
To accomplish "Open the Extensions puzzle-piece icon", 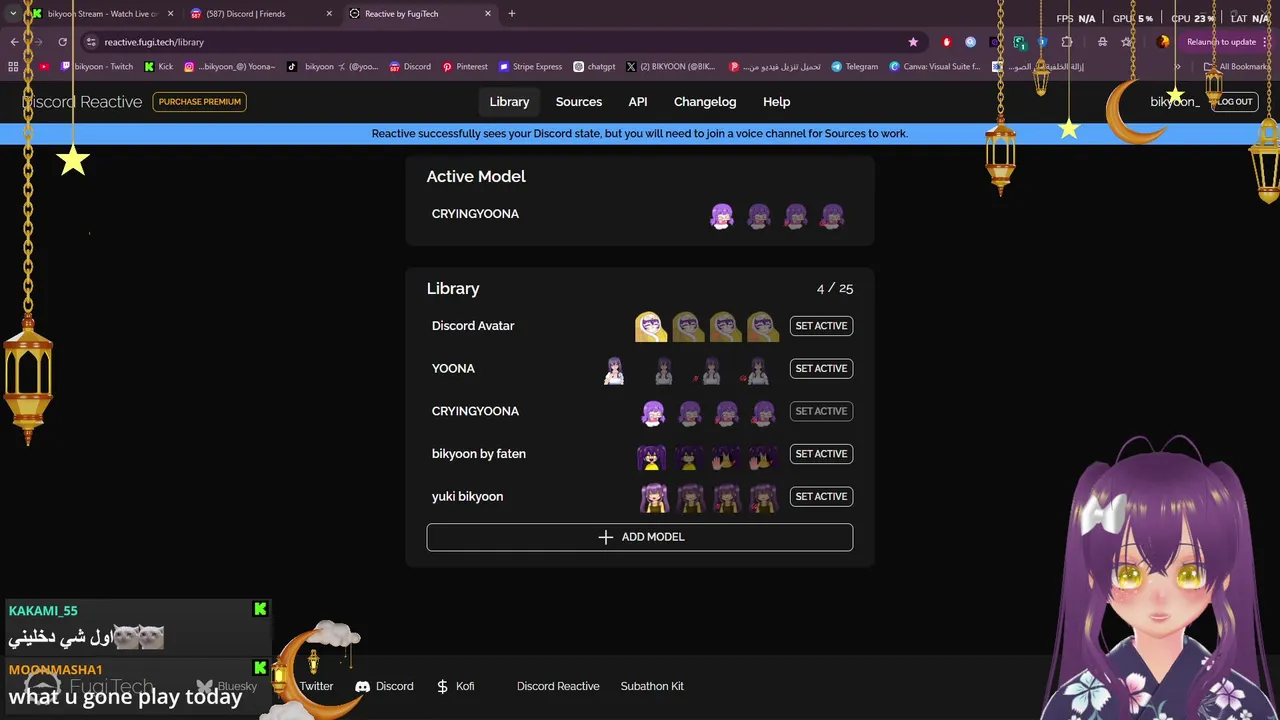I will click(x=1067, y=42).
